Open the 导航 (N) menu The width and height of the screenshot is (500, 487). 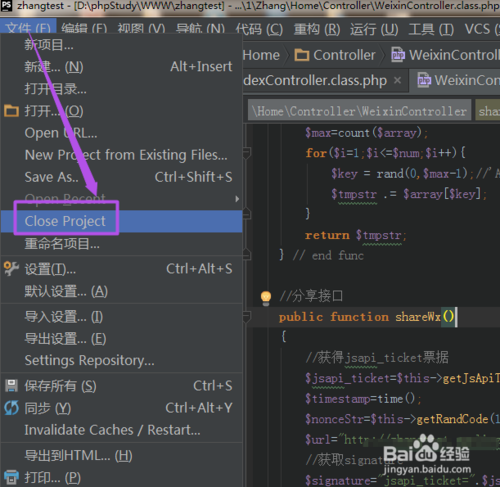point(200,29)
